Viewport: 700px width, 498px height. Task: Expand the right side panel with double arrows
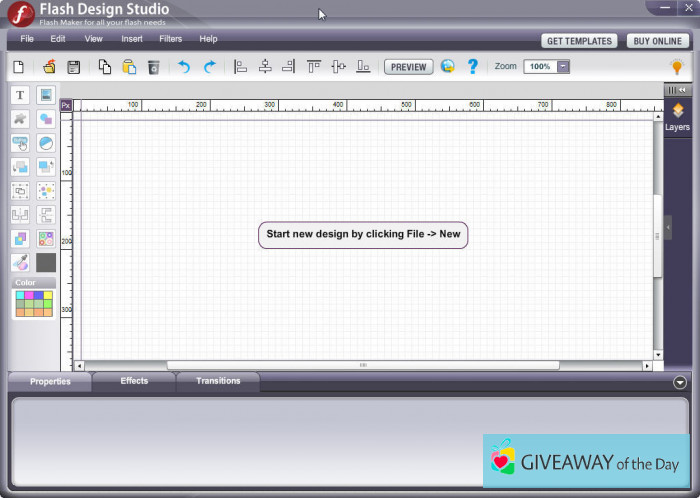click(x=683, y=90)
